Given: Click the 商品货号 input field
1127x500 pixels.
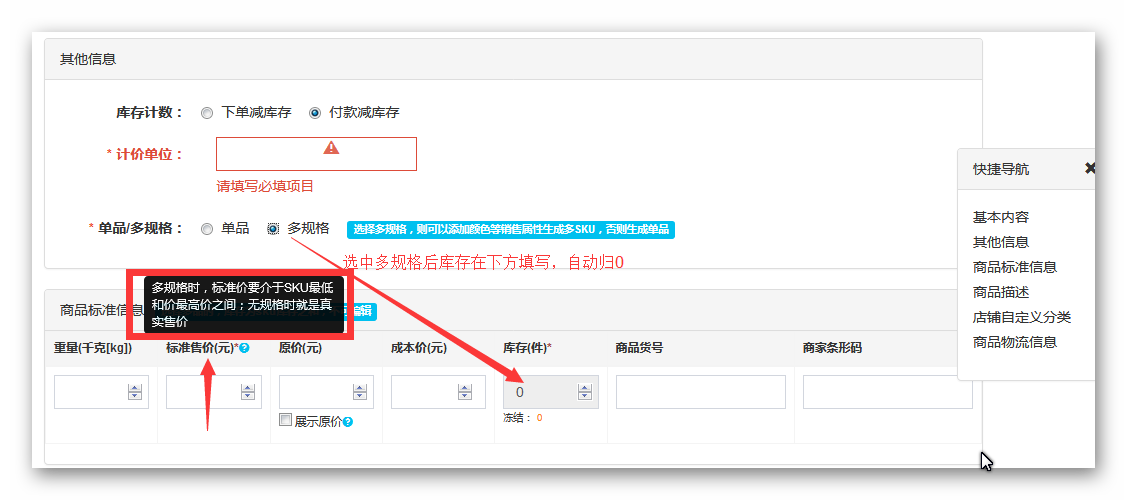Looking at the screenshot, I should (x=701, y=392).
